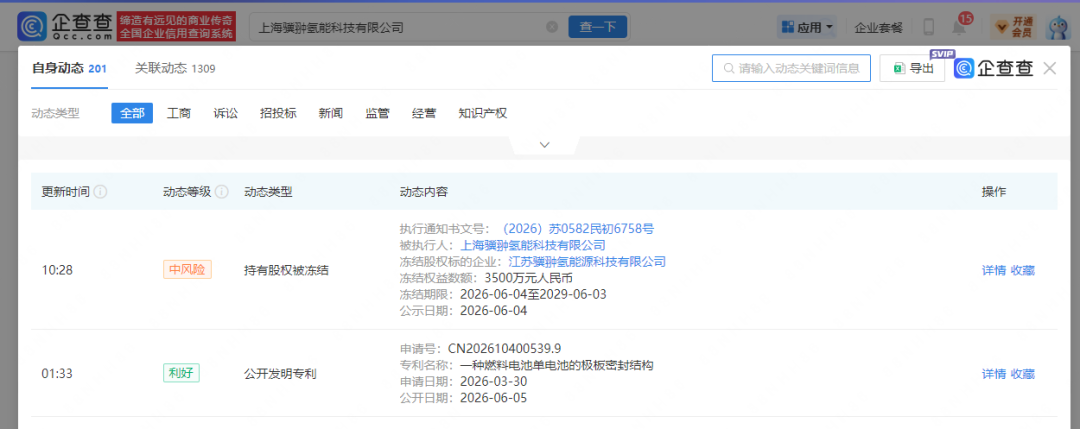Open the 应用 dropdown menu
Image resolution: width=1080 pixels, height=429 pixels.
807,28
